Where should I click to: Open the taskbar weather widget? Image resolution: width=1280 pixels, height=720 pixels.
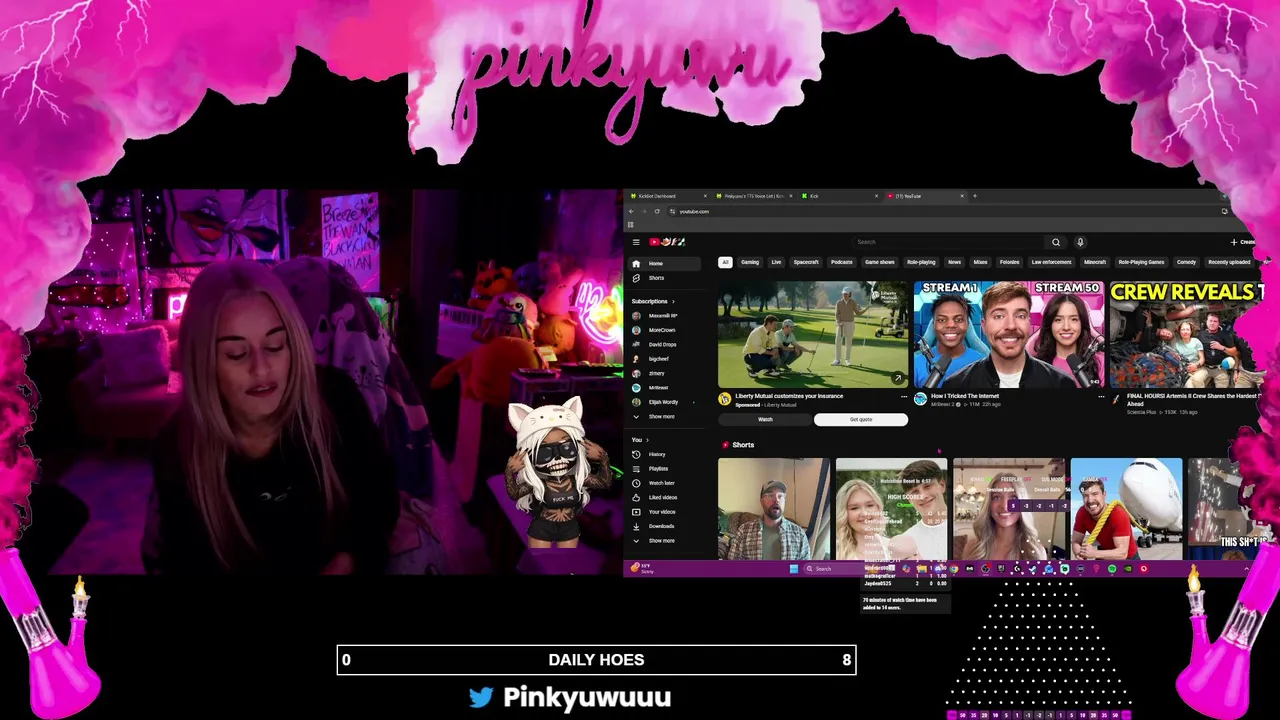coord(641,569)
